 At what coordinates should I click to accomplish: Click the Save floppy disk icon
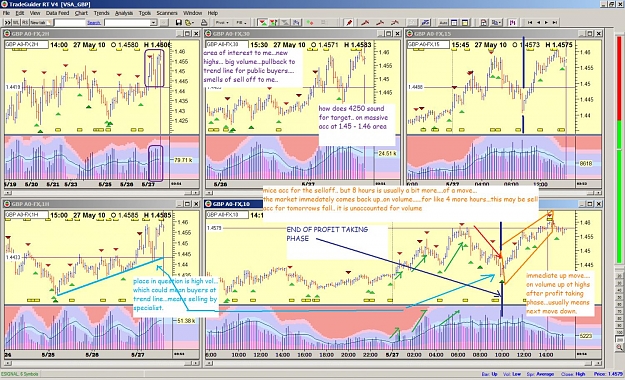pos(179,23)
